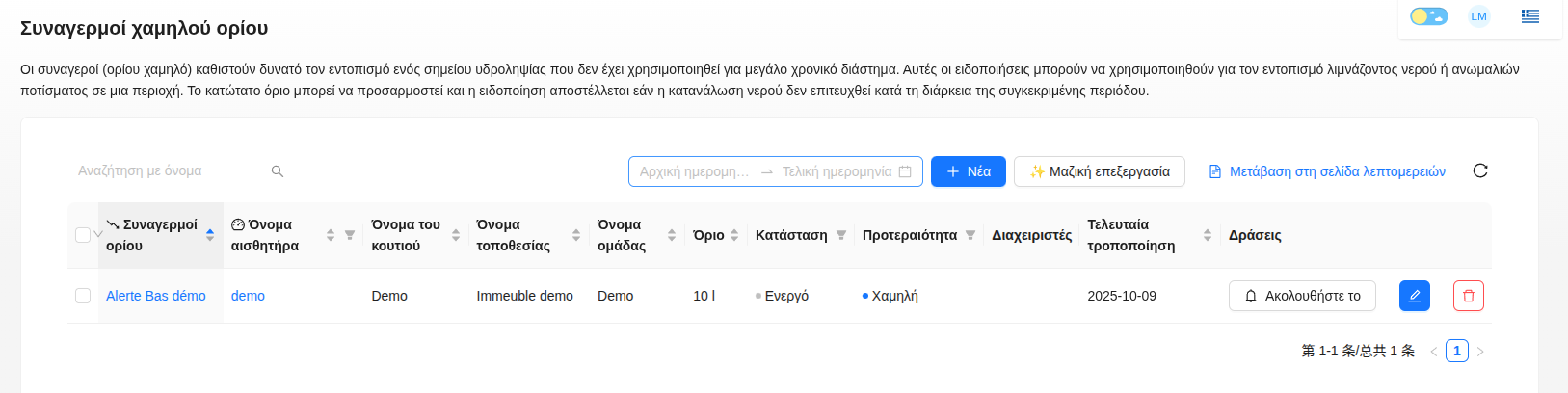Image resolution: width=1568 pixels, height=393 pixels.
Task: Delete the Alerte Bas démo alarm
Action: click(x=1469, y=296)
